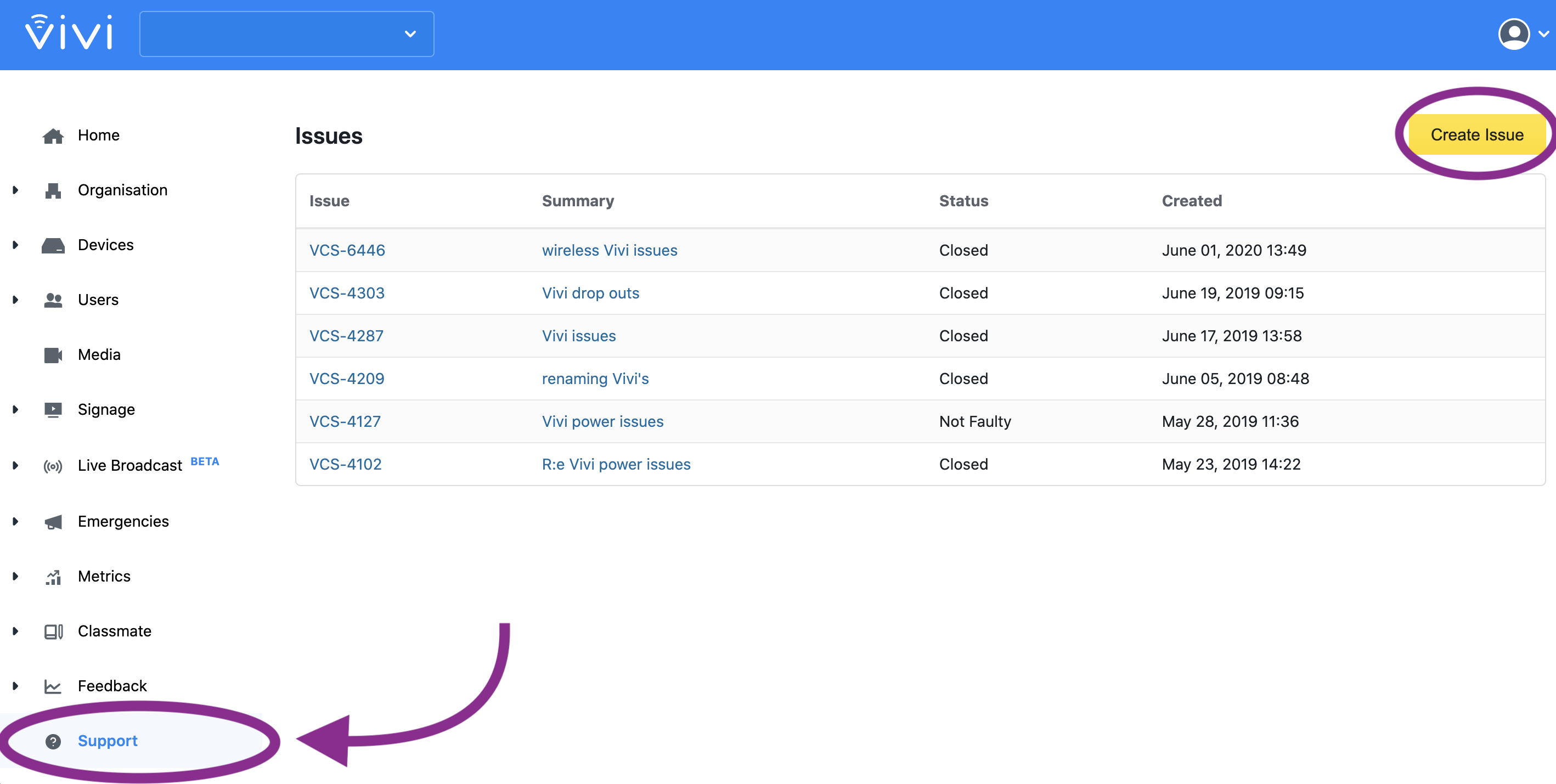Open issue VCS-4102
This screenshot has height=784, width=1556.
pyautogui.click(x=346, y=465)
